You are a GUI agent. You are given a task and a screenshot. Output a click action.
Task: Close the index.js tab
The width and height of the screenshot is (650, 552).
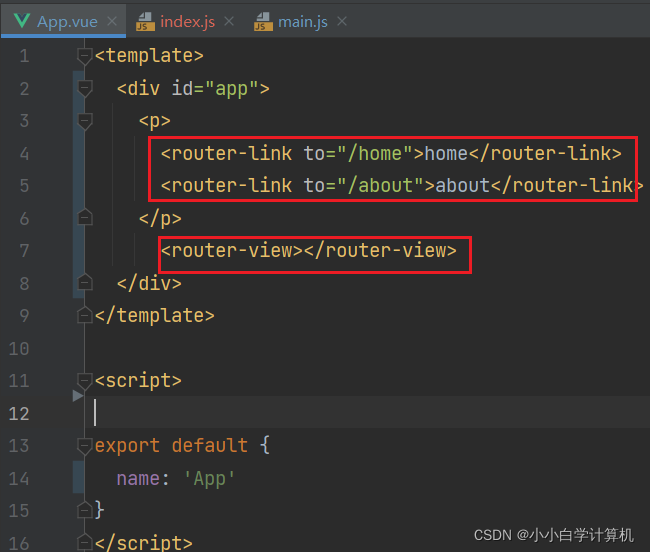[x=229, y=21]
